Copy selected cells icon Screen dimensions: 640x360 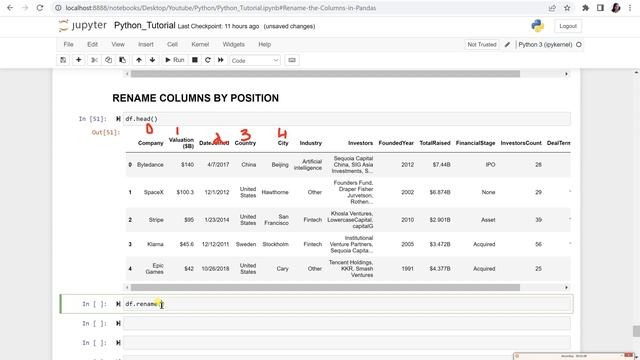pos(108,60)
